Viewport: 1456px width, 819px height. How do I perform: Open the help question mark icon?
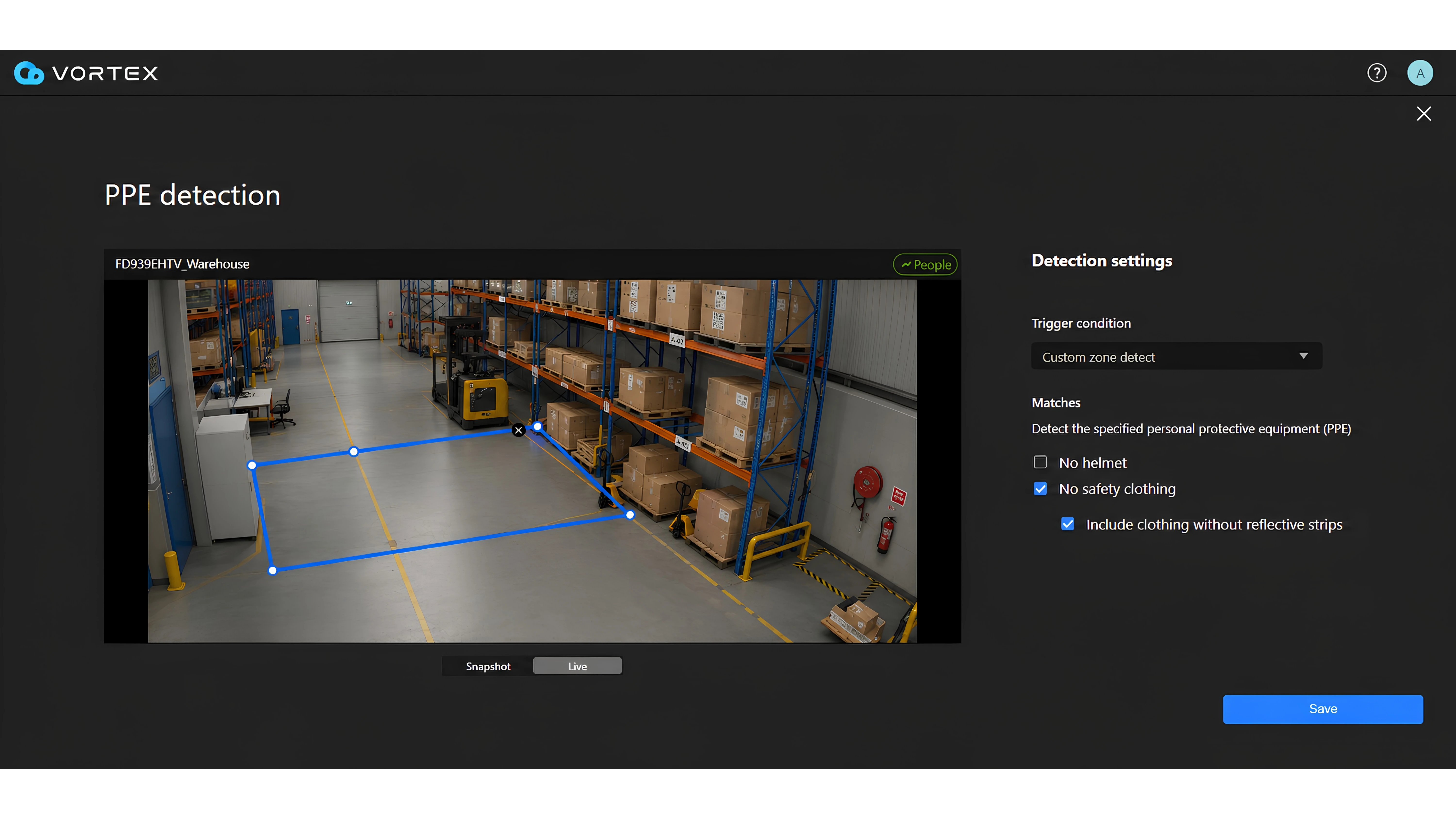(1377, 73)
